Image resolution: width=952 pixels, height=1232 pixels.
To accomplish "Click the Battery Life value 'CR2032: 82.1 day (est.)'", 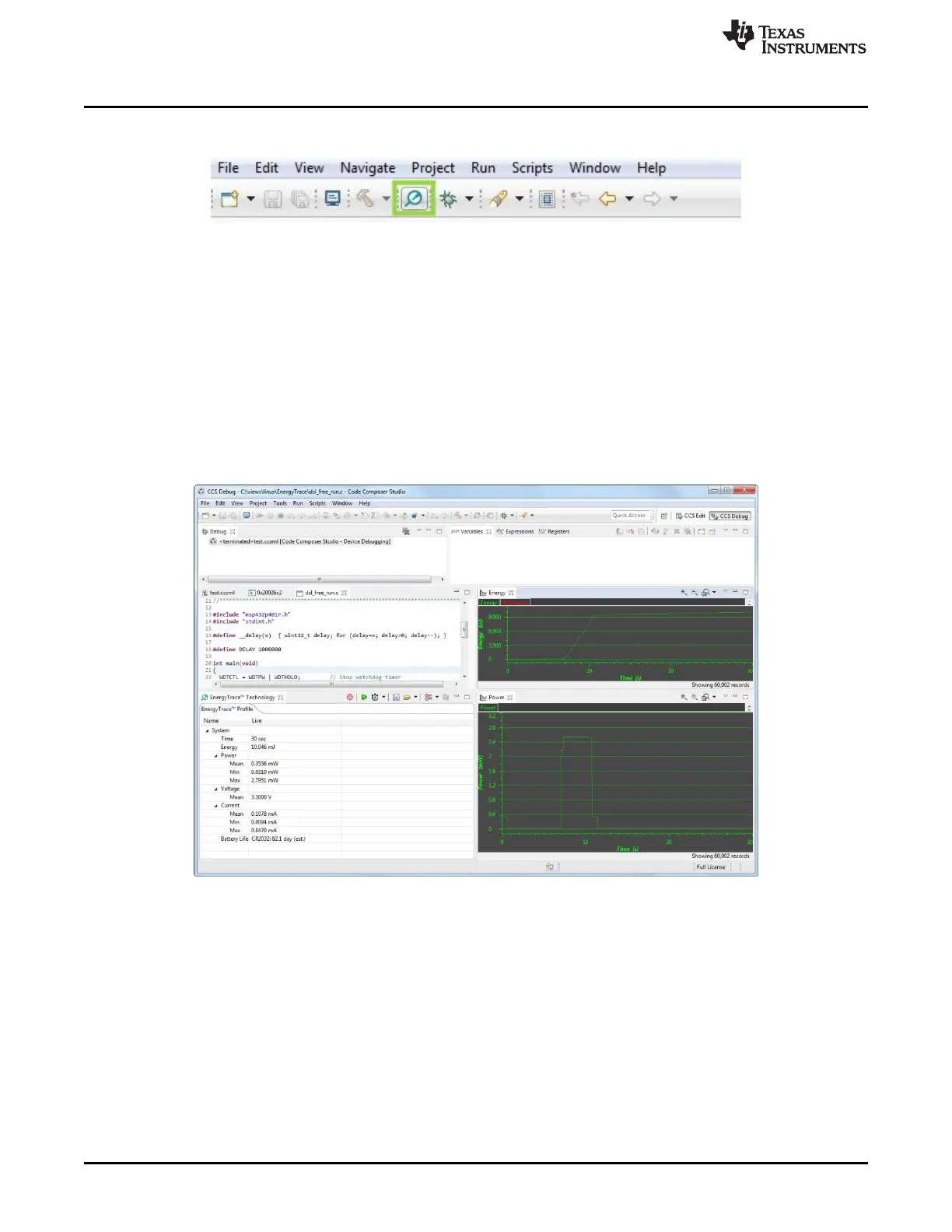I will tap(278, 839).
